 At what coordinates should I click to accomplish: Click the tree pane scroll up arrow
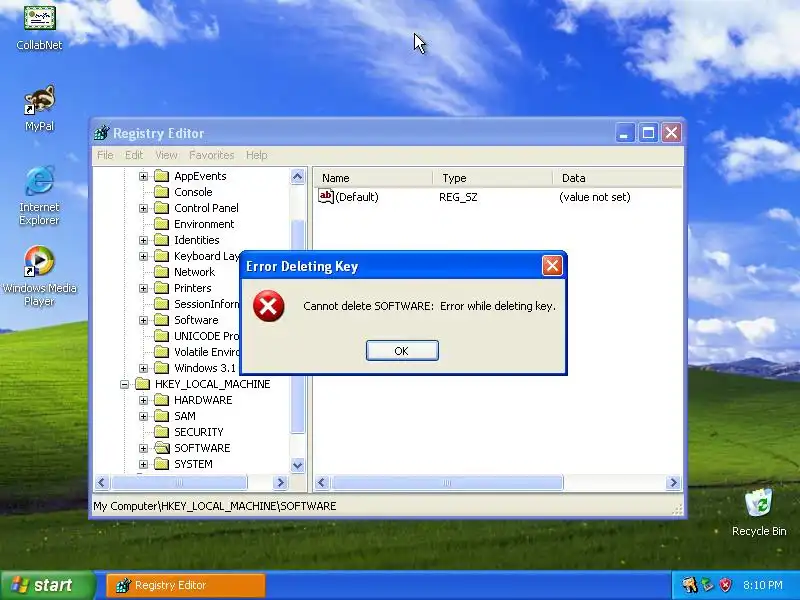click(297, 177)
